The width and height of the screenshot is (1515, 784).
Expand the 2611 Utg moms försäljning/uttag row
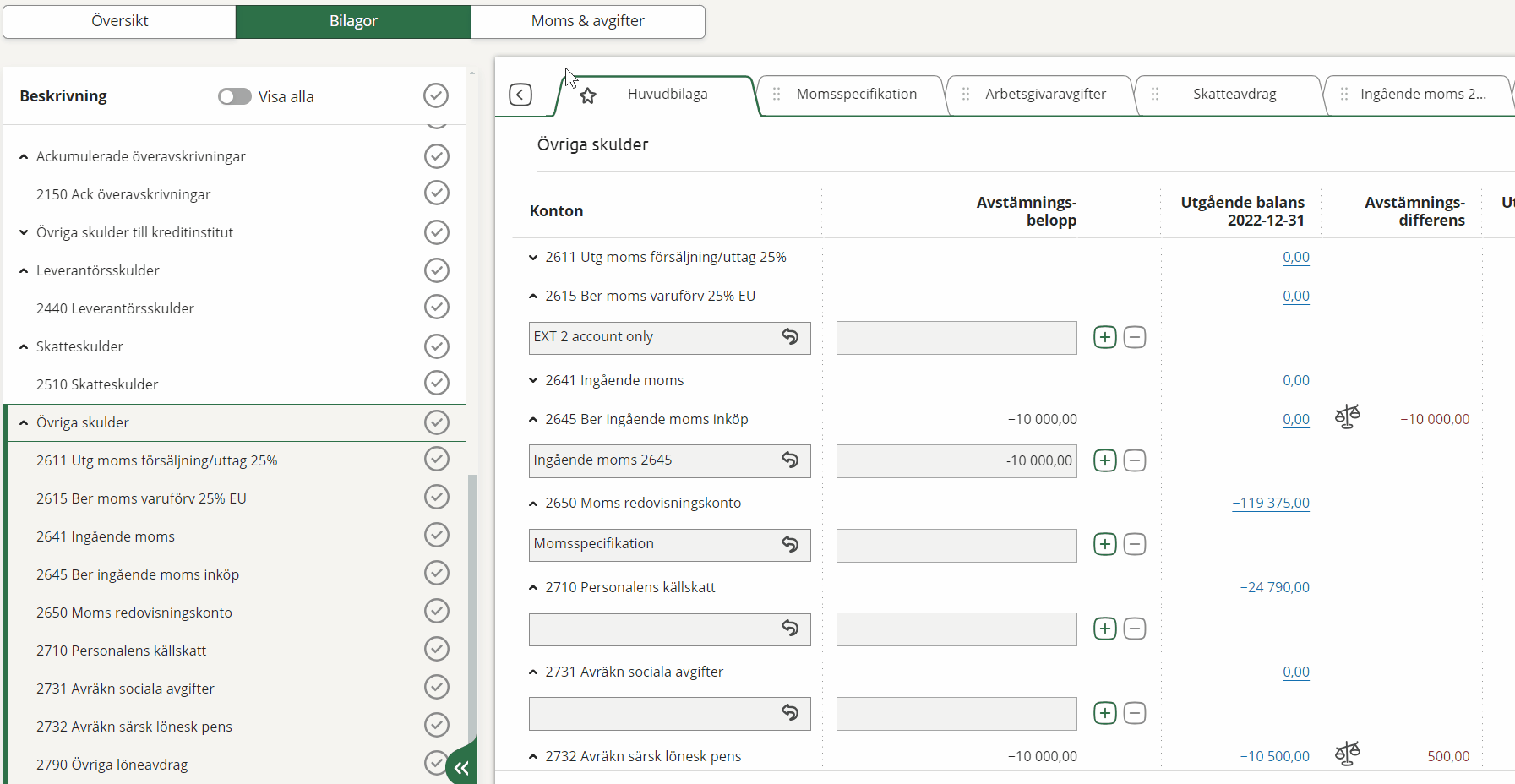[x=533, y=258]
